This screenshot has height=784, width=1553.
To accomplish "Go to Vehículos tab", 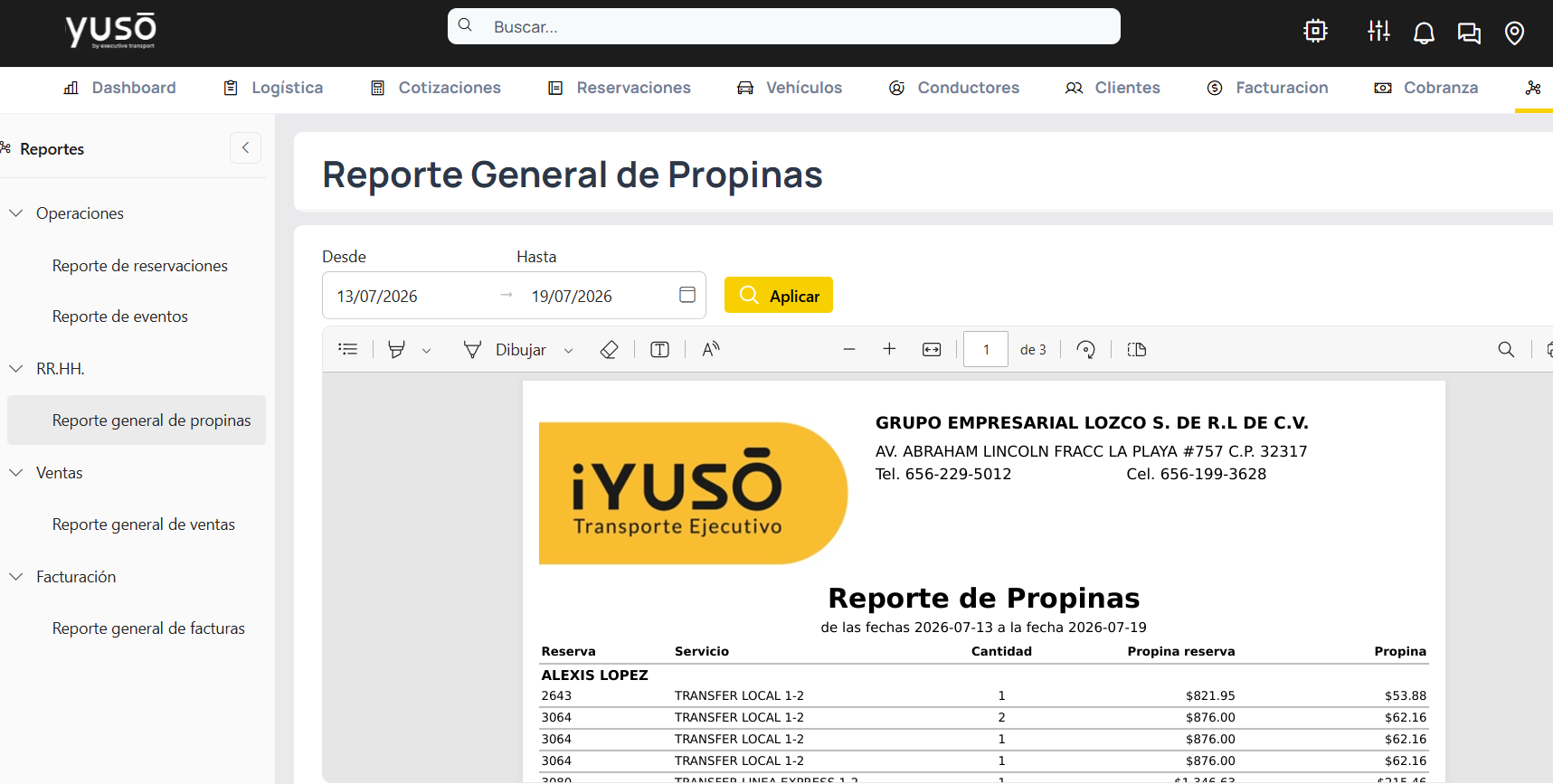I will tap(790, 88).
